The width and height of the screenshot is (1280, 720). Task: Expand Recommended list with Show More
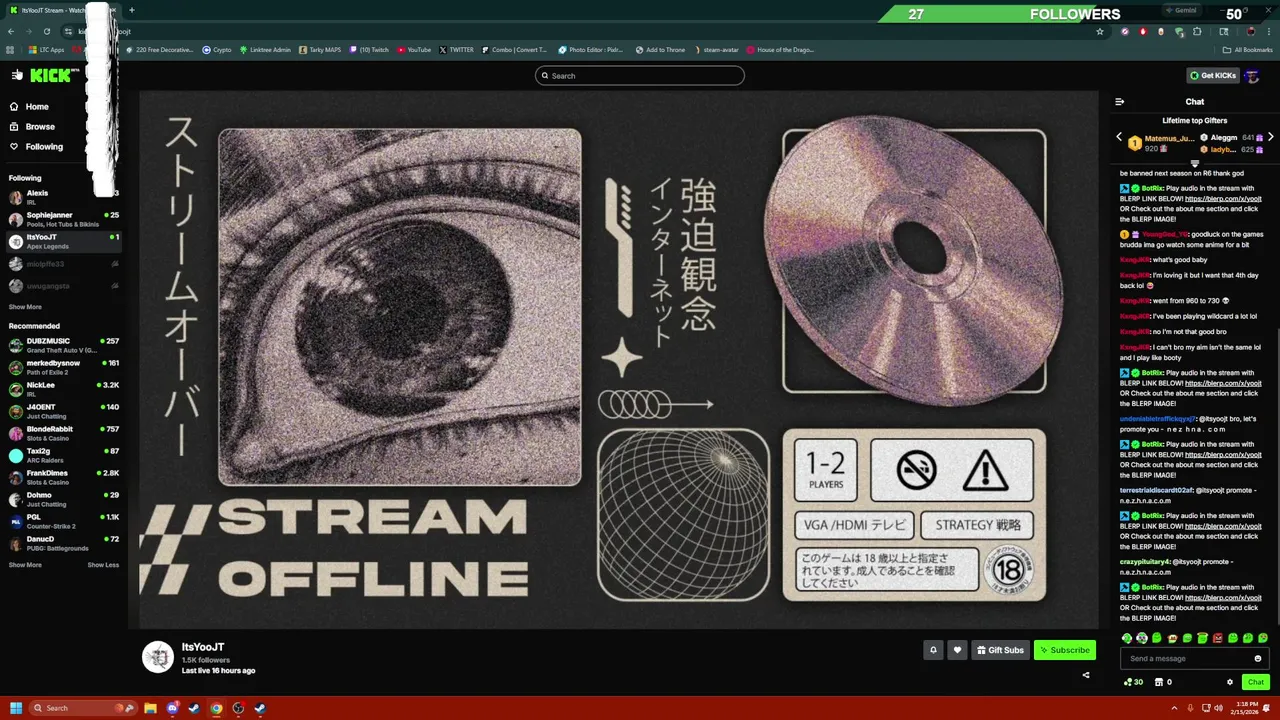point(25,565)
